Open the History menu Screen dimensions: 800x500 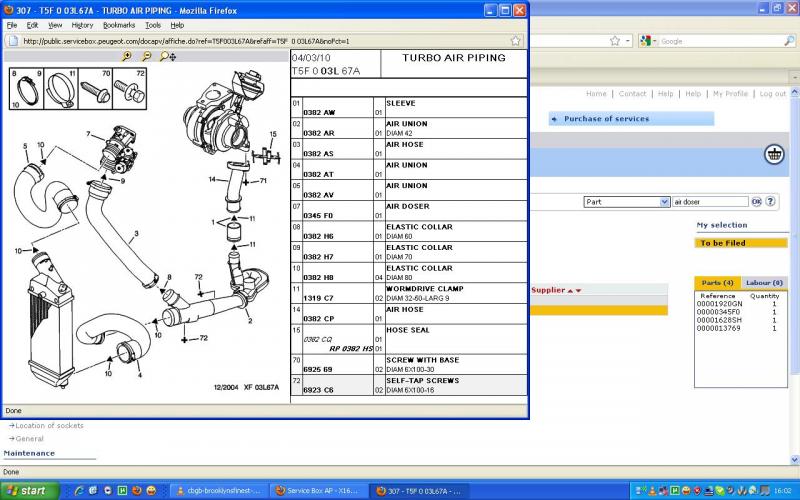(82, 25)
